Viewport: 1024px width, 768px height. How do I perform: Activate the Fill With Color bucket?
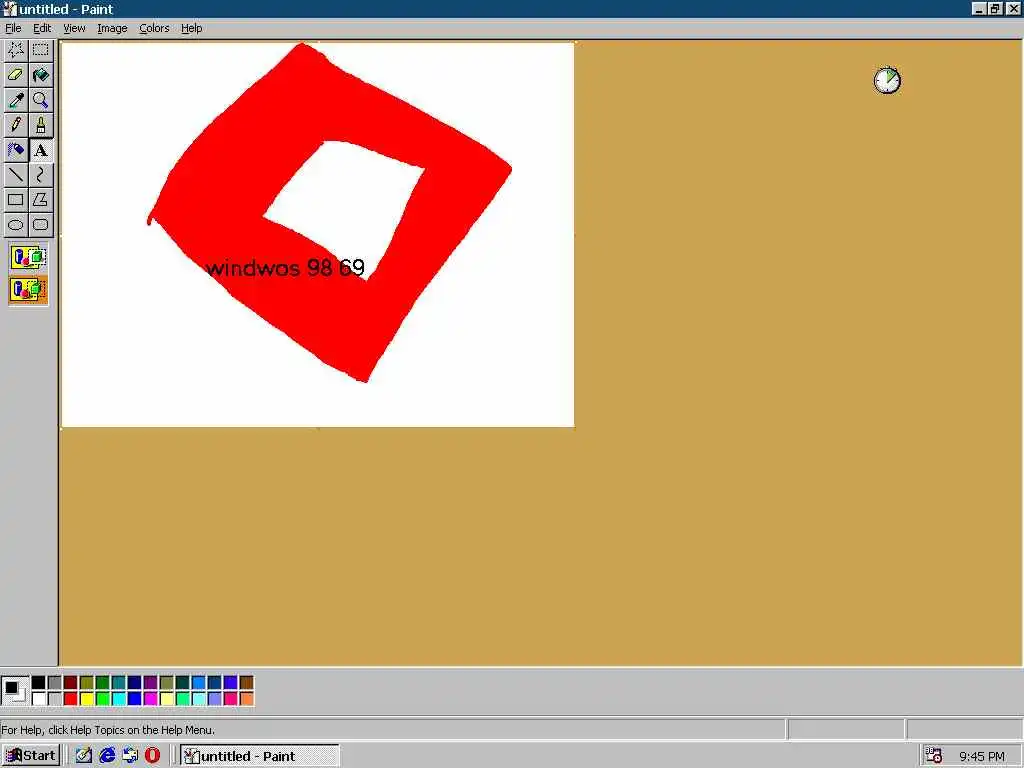40,75
